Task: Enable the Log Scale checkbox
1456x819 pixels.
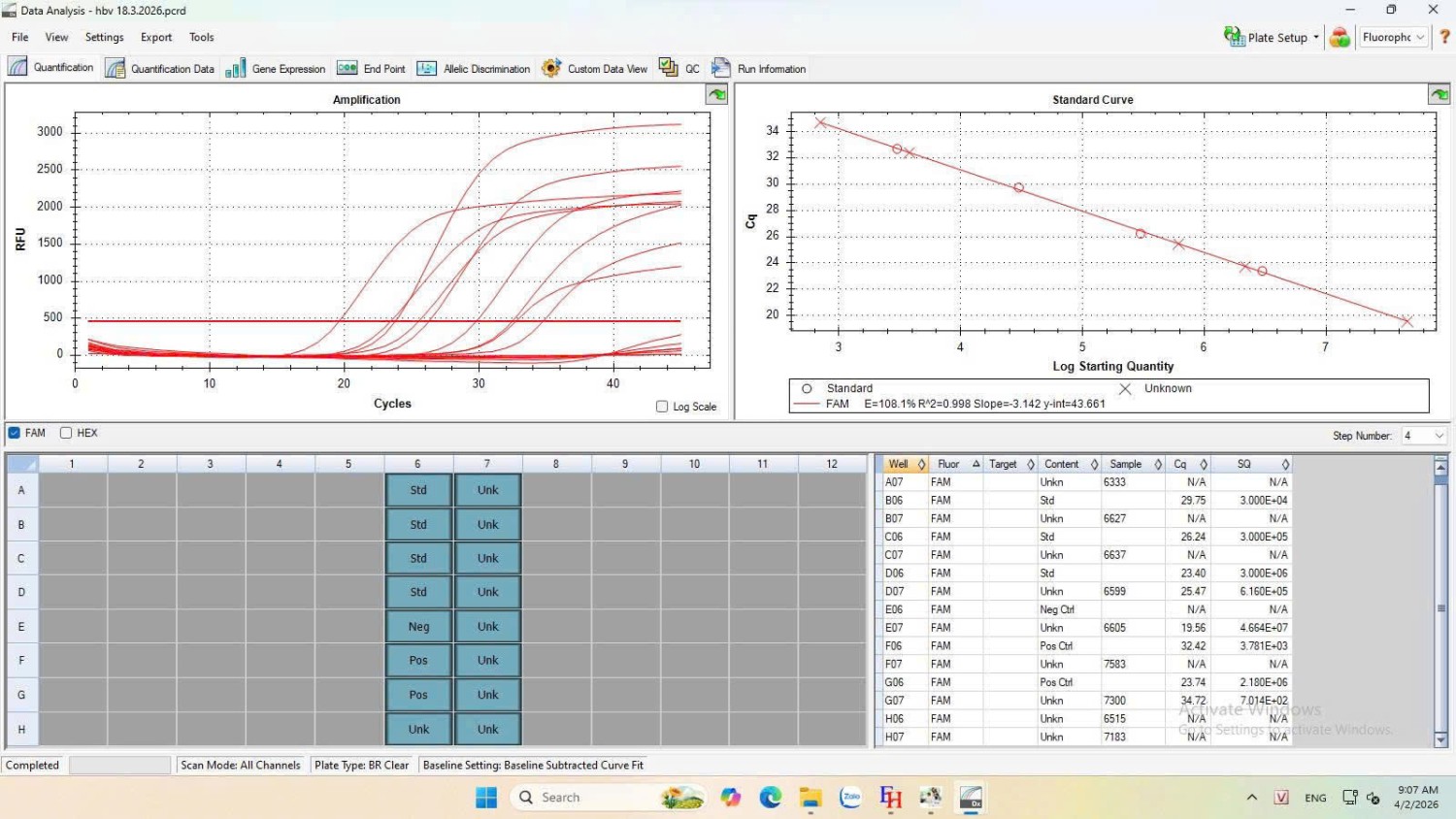Action: [x=662, y=407]
